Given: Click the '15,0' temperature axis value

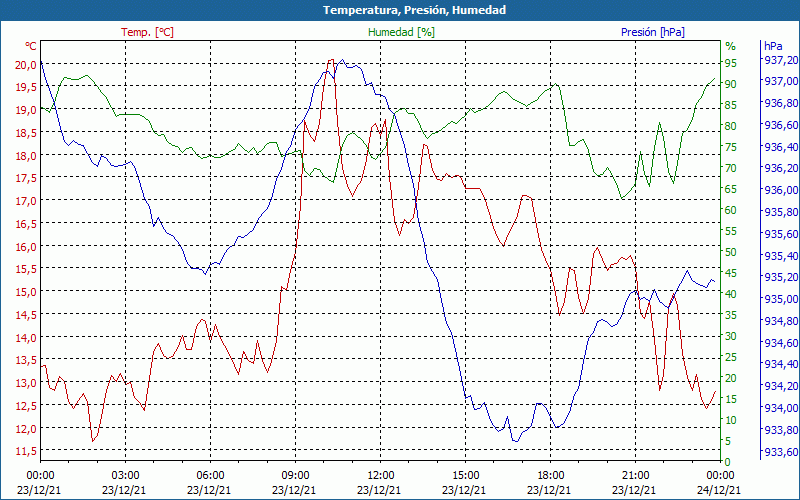Looking at the screenshot, I should coord(28,292).
